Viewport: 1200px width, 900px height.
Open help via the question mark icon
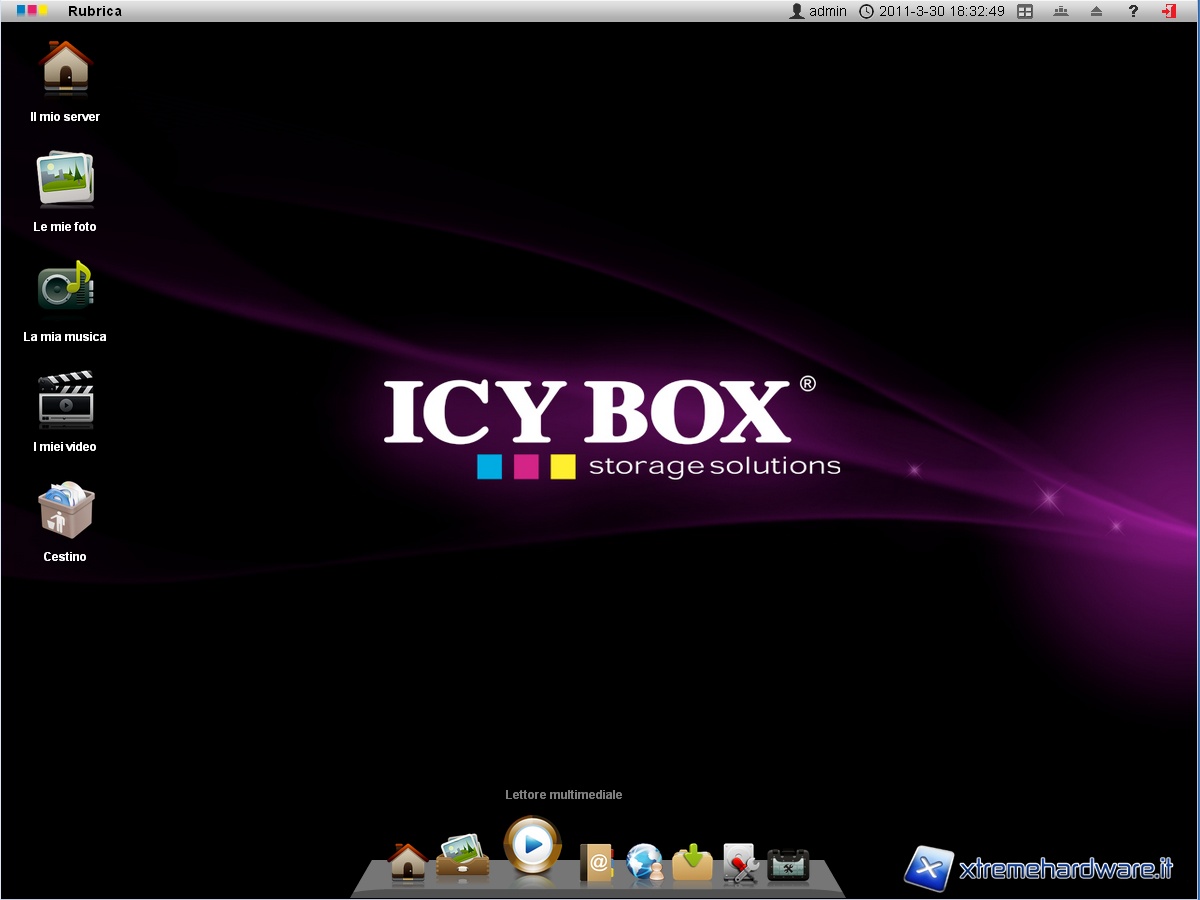click(x=1133, y=11)
